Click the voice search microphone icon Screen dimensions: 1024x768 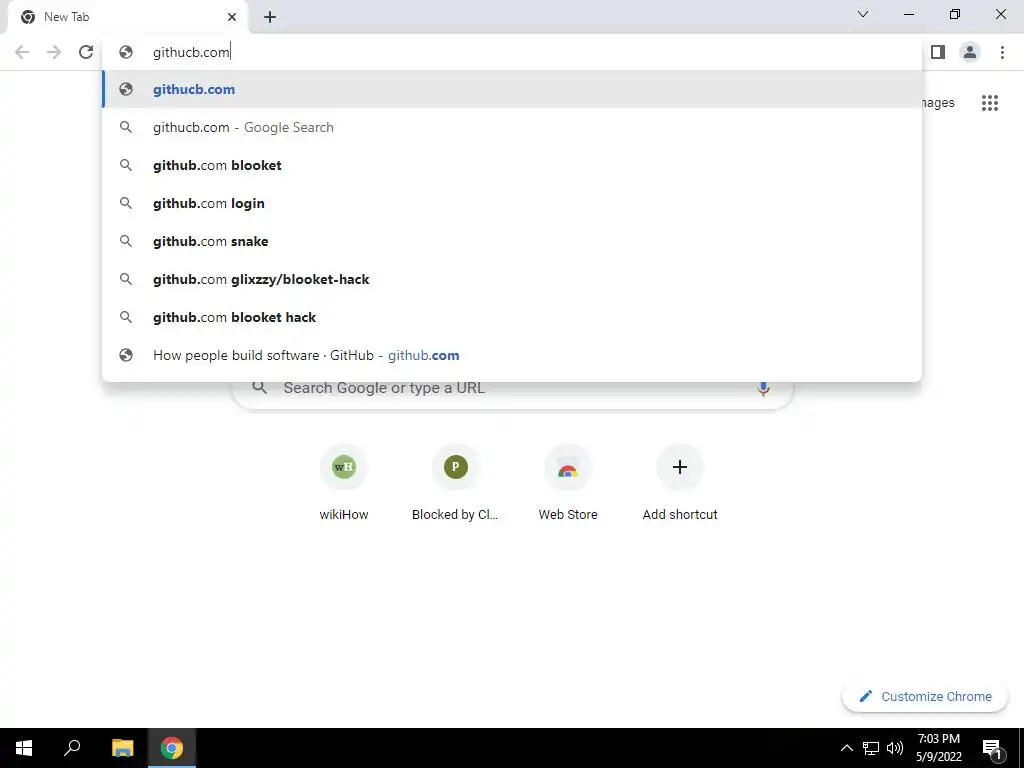click(x=763, y=391)
